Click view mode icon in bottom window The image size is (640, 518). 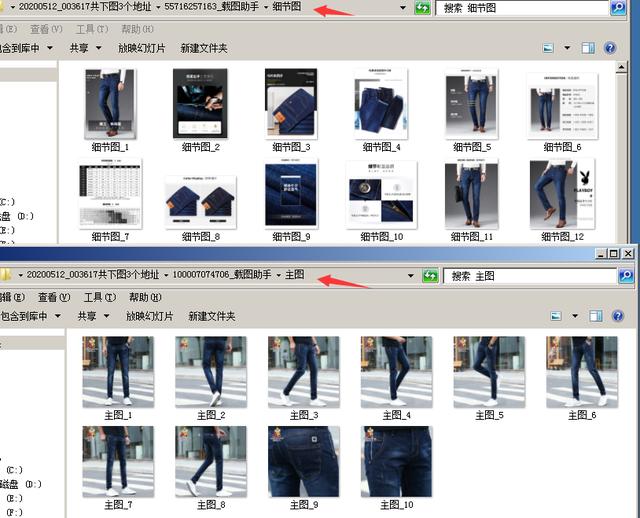pos(556,316)
